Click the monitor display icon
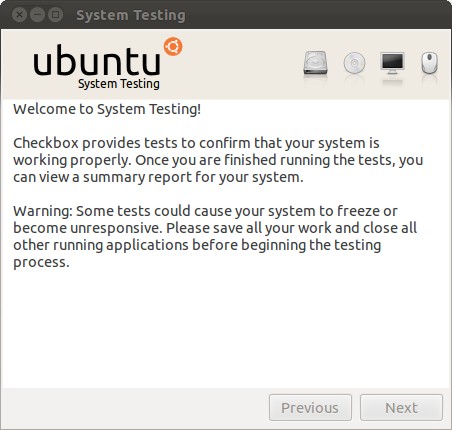The image size is (452, 430). (393, 63)
